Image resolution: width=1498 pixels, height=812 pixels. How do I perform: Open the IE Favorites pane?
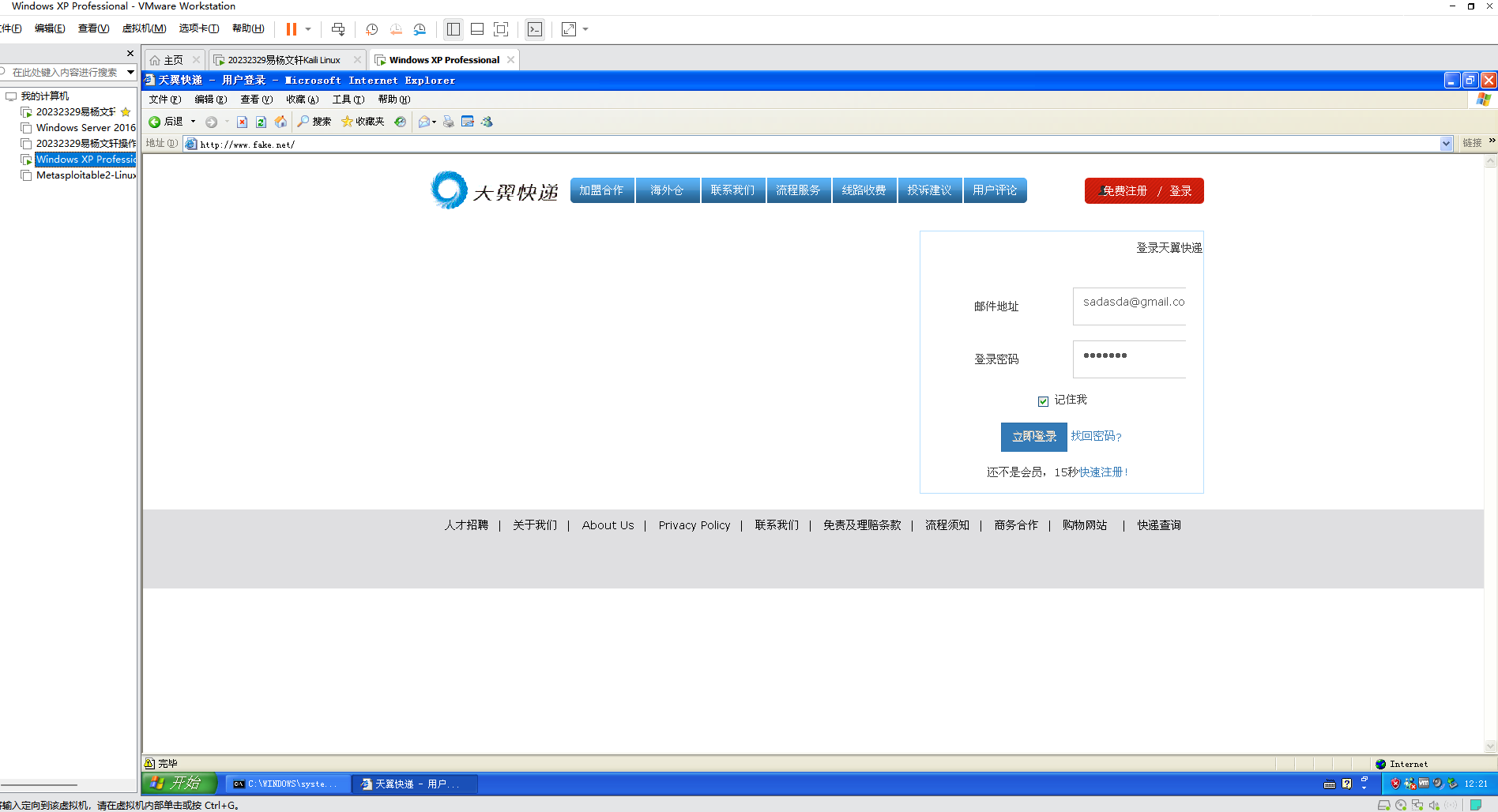pos(363,122)
